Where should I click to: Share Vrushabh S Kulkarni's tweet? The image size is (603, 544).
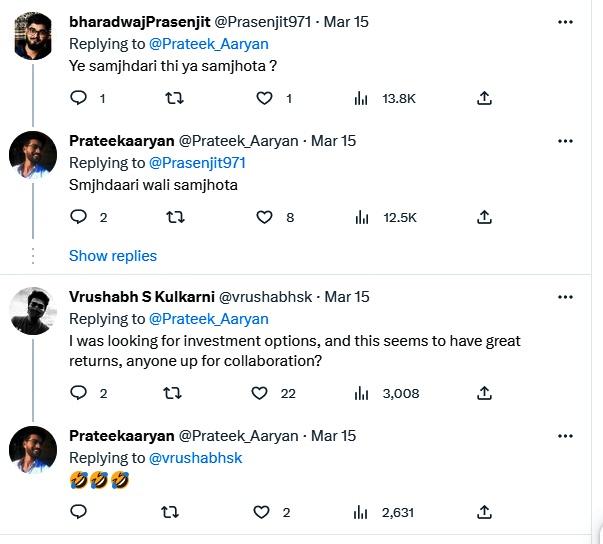(x=484, y=393)
